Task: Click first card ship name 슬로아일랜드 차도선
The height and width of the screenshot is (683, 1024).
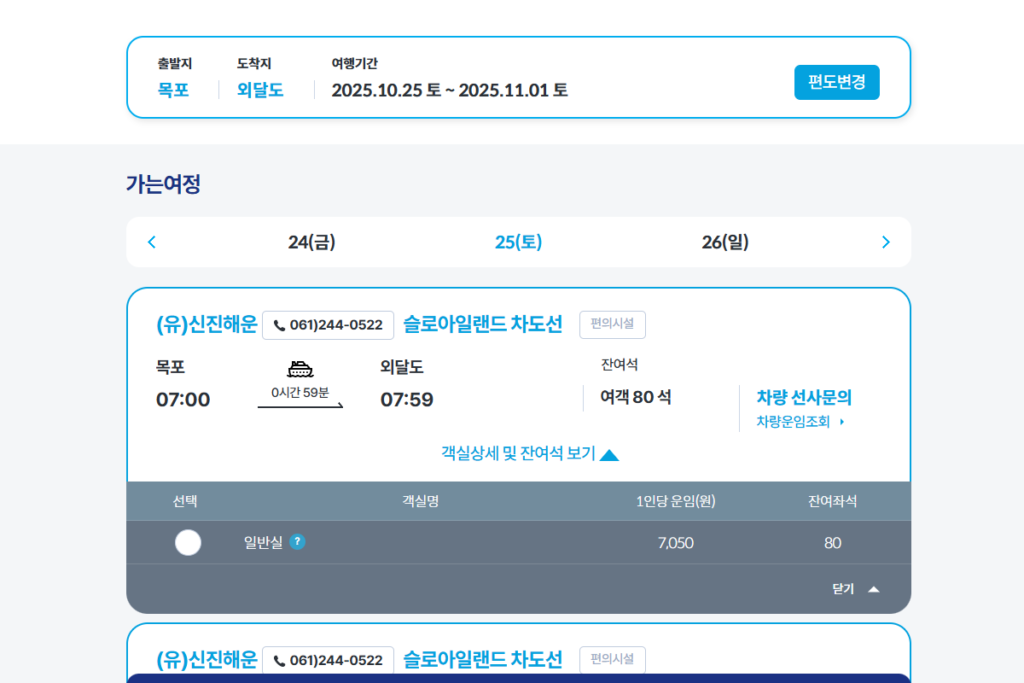Action: 483,324
